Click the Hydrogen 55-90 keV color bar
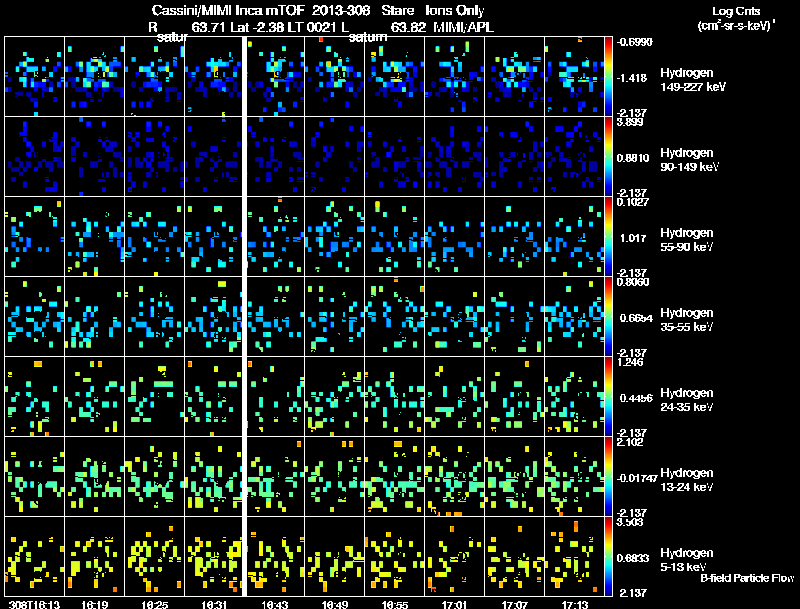800x609 pixels. click(x=609, y=236)
